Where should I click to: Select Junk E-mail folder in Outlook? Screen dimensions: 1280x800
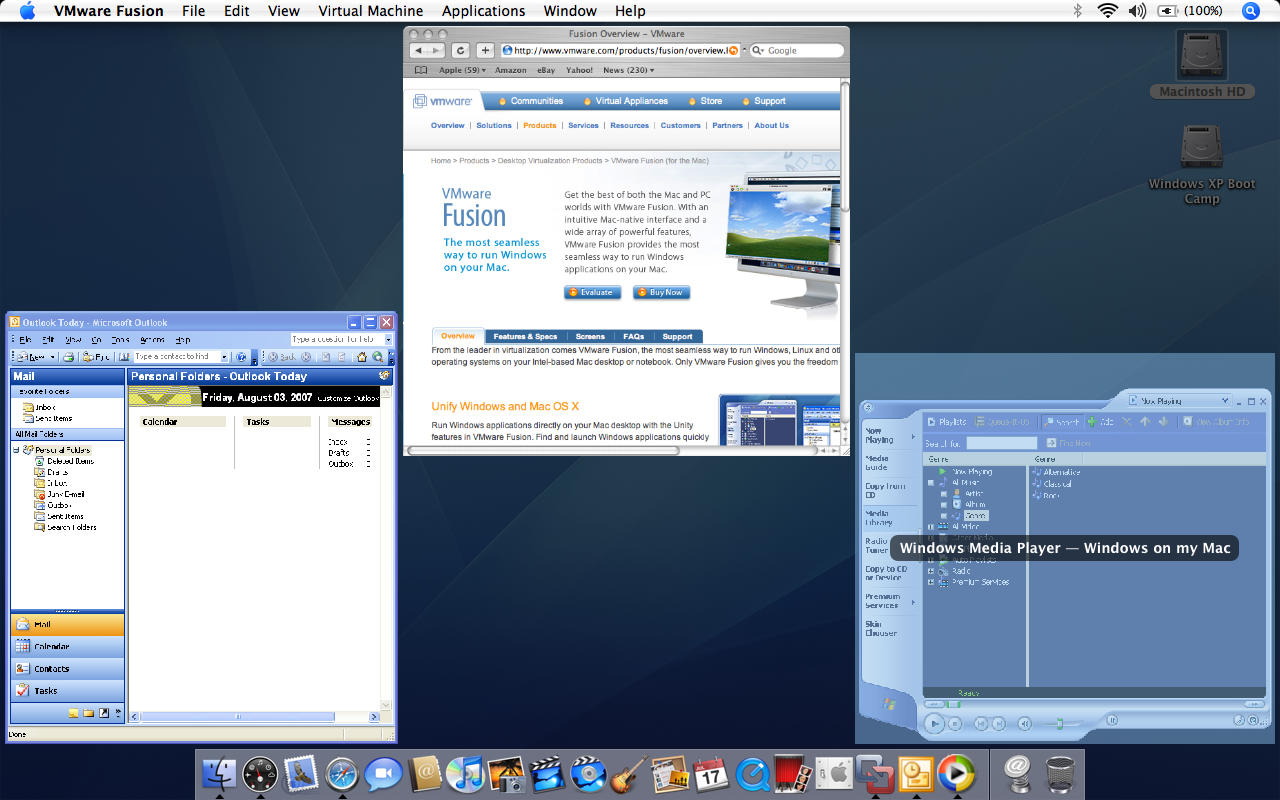pyautogui.click(x=58, y=494)
